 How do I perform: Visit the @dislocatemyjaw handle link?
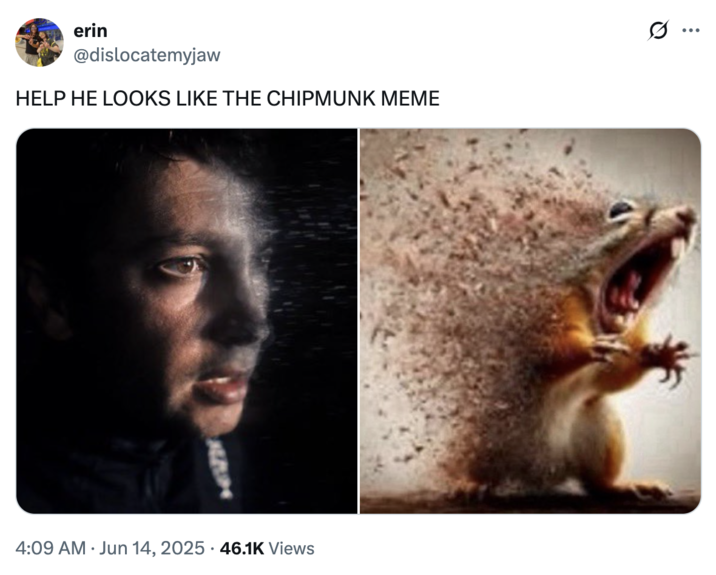147,54
